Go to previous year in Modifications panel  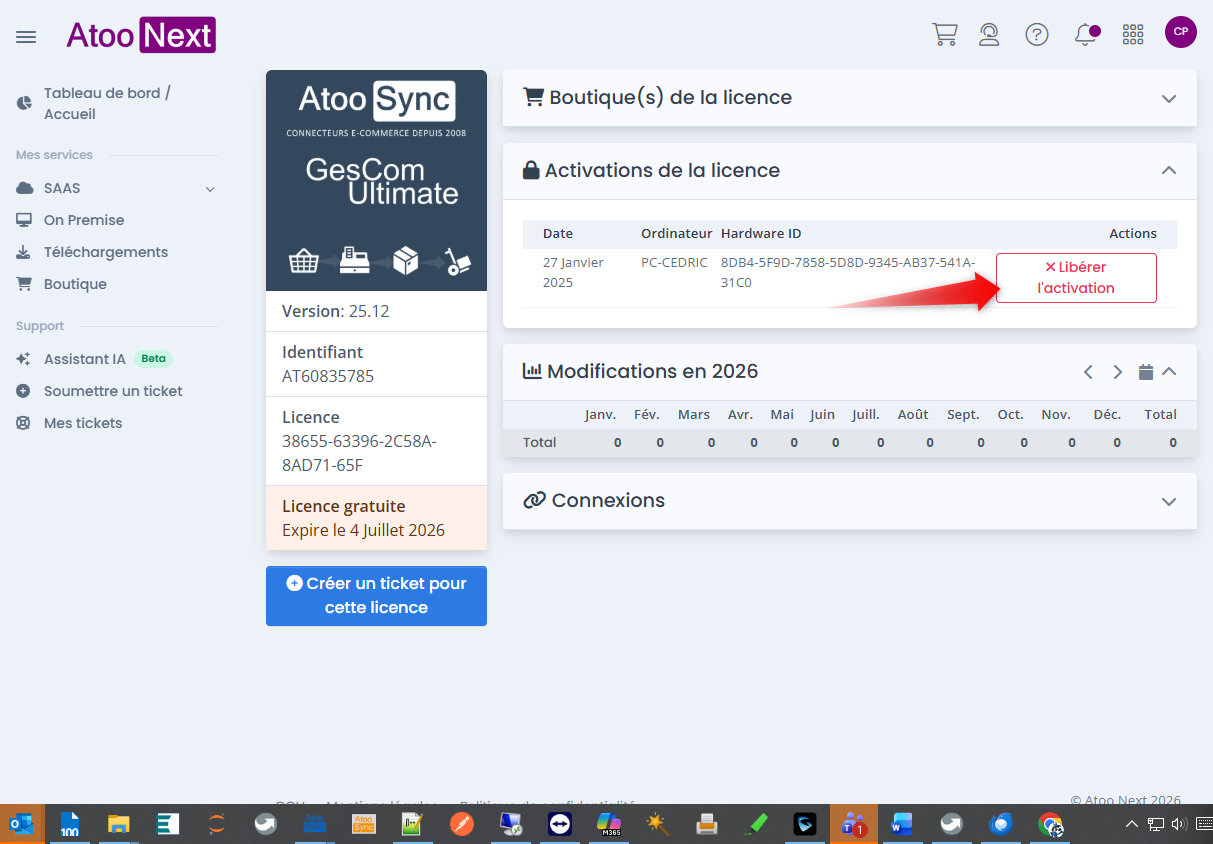click(1088, 372)
